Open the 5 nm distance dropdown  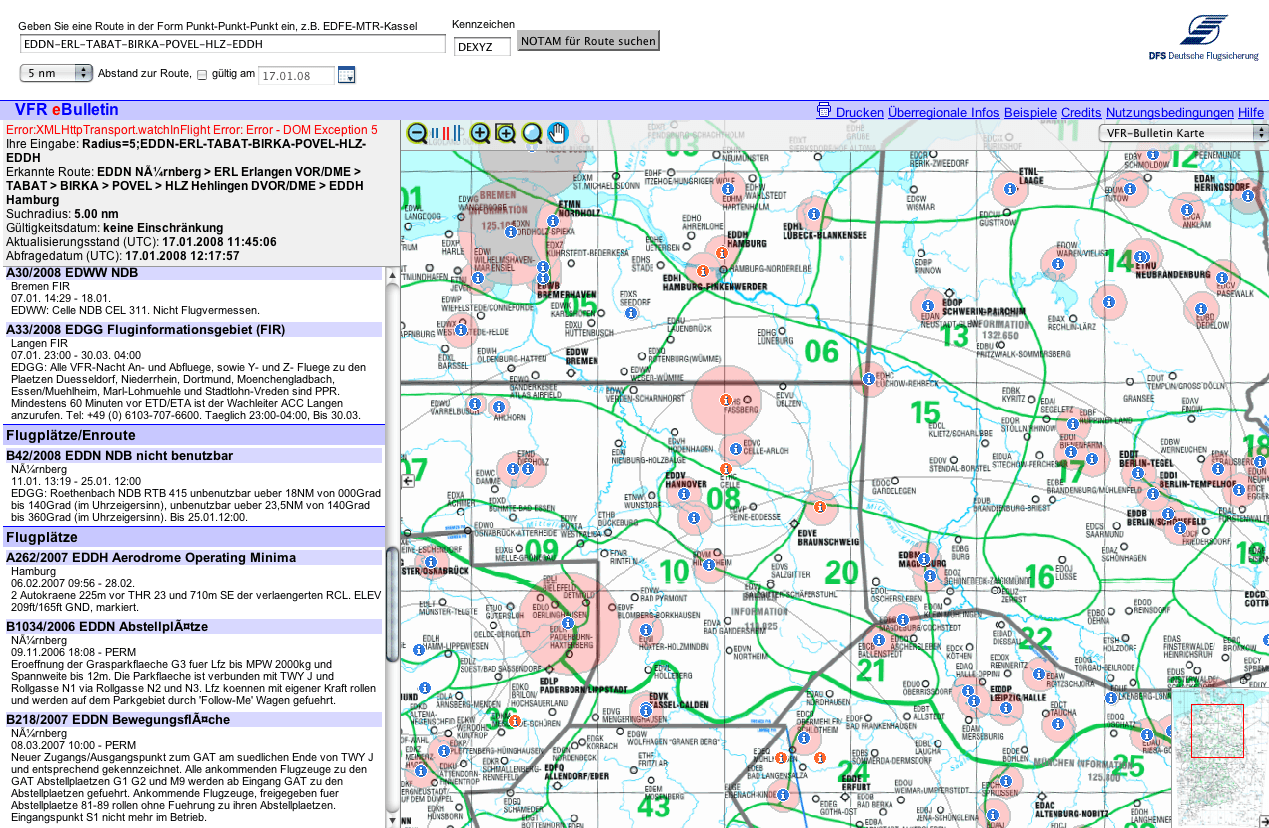56,73
